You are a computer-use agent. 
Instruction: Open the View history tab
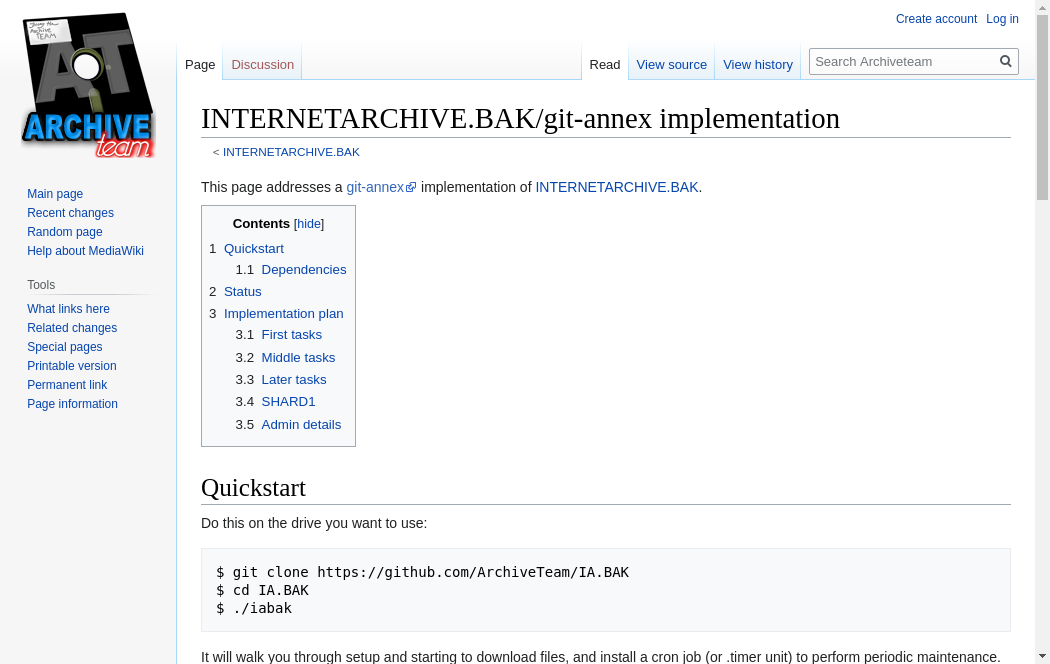tap(757, 65)
